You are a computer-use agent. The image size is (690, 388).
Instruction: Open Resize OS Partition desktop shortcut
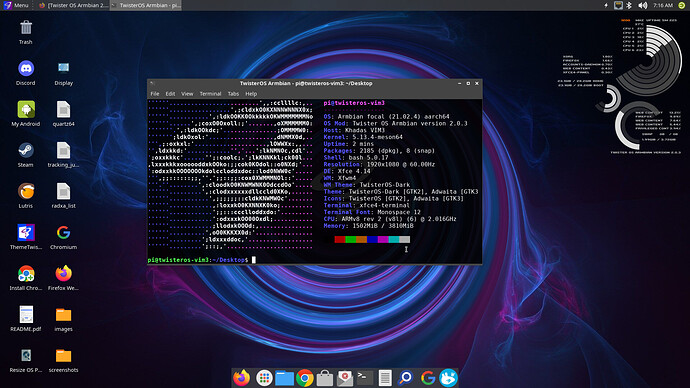[26, 355]
